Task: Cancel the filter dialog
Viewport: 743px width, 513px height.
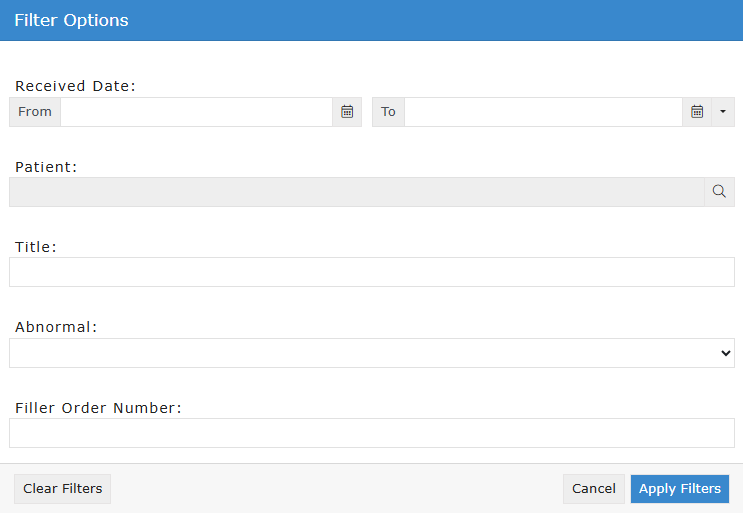Action: coord(594,489)
